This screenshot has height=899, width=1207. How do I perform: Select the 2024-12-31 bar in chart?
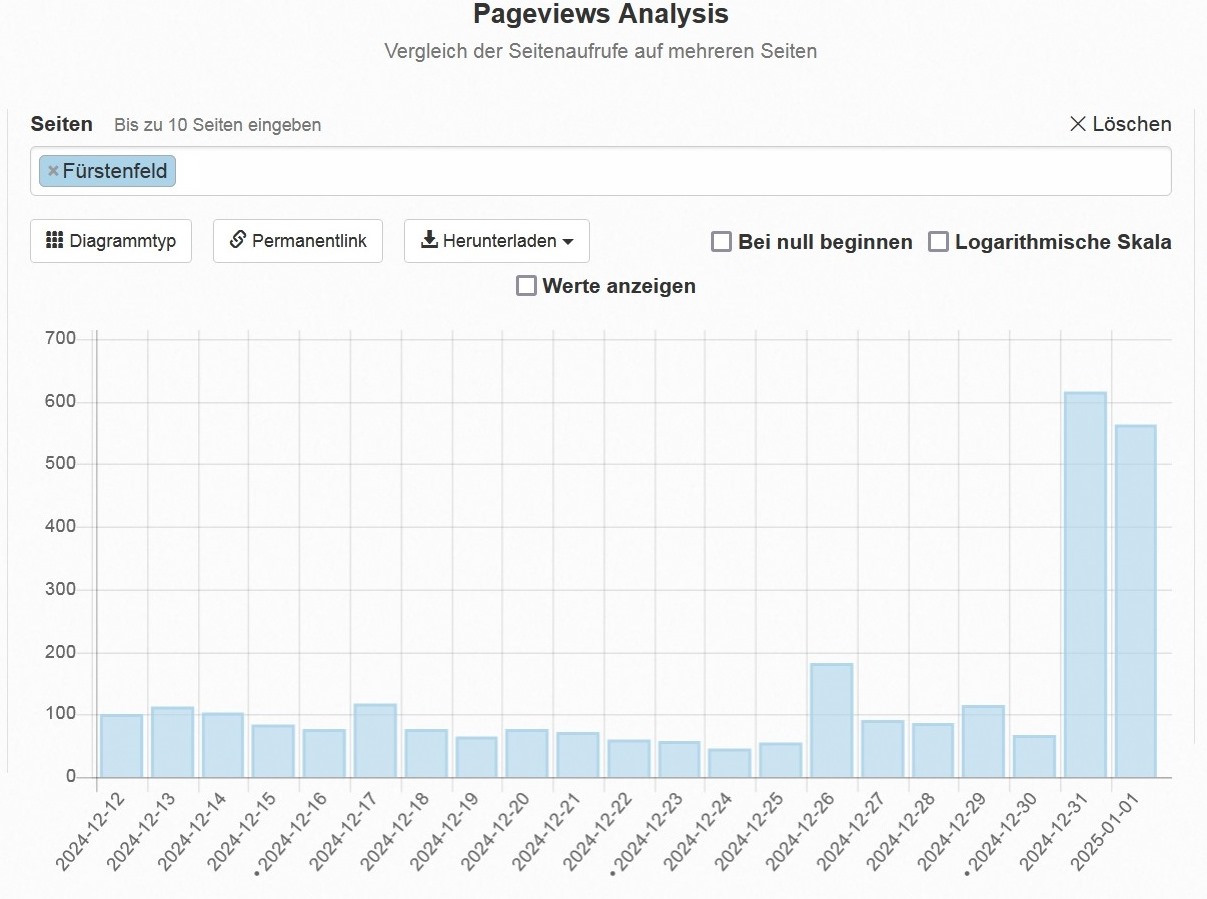pyautogui.click(x=1085, y=585)
